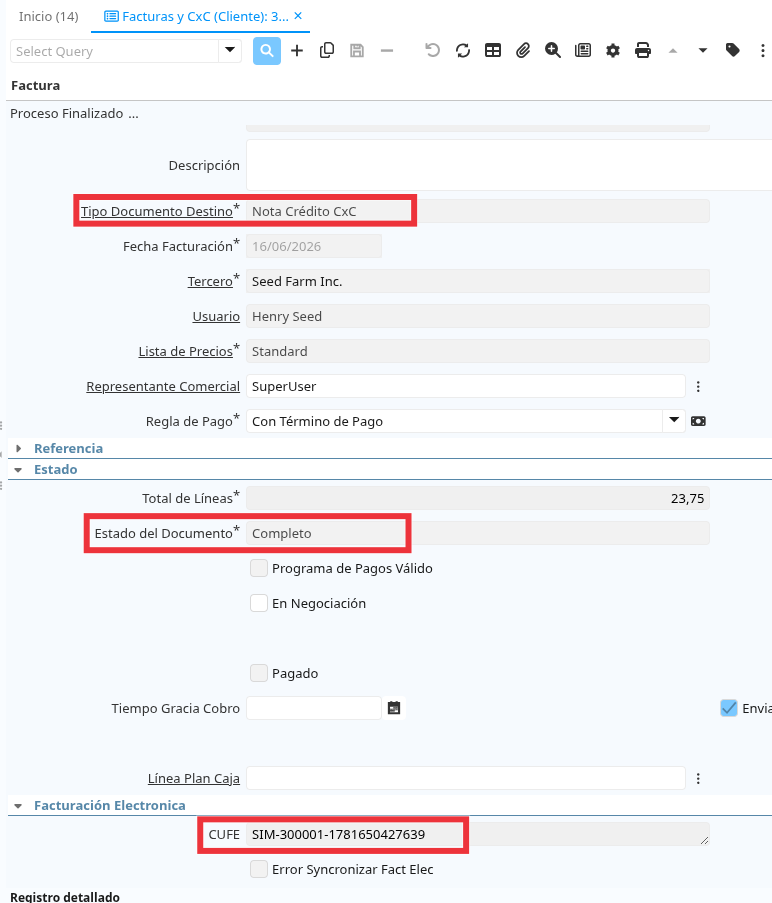The height and width of the screenshot is (903, 772).
Task: Close the Facturas y CxC tab
Action: (x=298, y=16)
